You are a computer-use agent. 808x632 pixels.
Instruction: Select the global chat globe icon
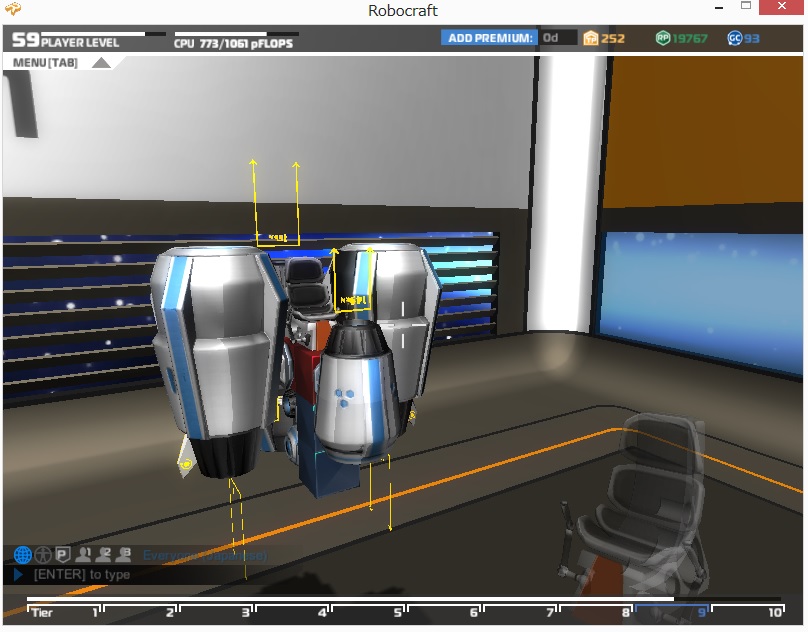(23, 555)
